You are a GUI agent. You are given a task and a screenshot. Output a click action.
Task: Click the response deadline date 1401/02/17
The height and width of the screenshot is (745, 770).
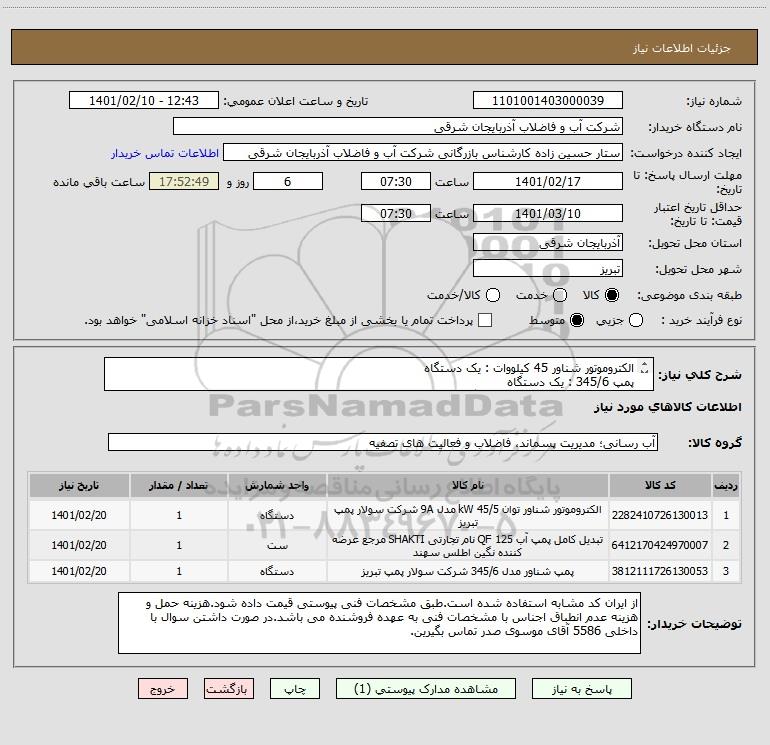point(548,181)
